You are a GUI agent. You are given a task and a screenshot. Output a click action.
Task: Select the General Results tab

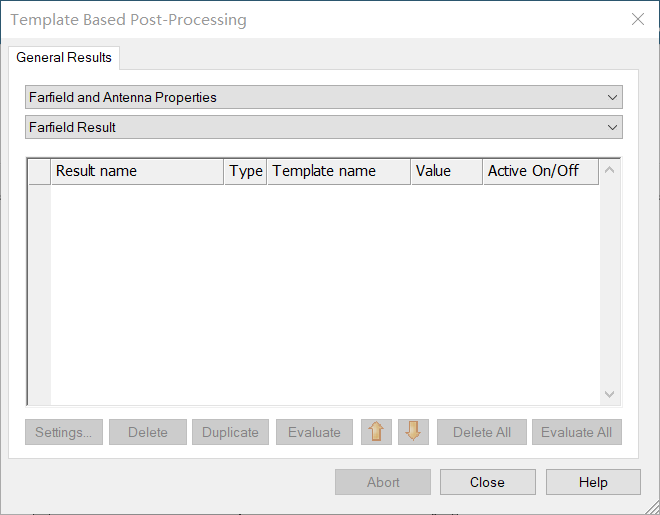coord(64,57)
